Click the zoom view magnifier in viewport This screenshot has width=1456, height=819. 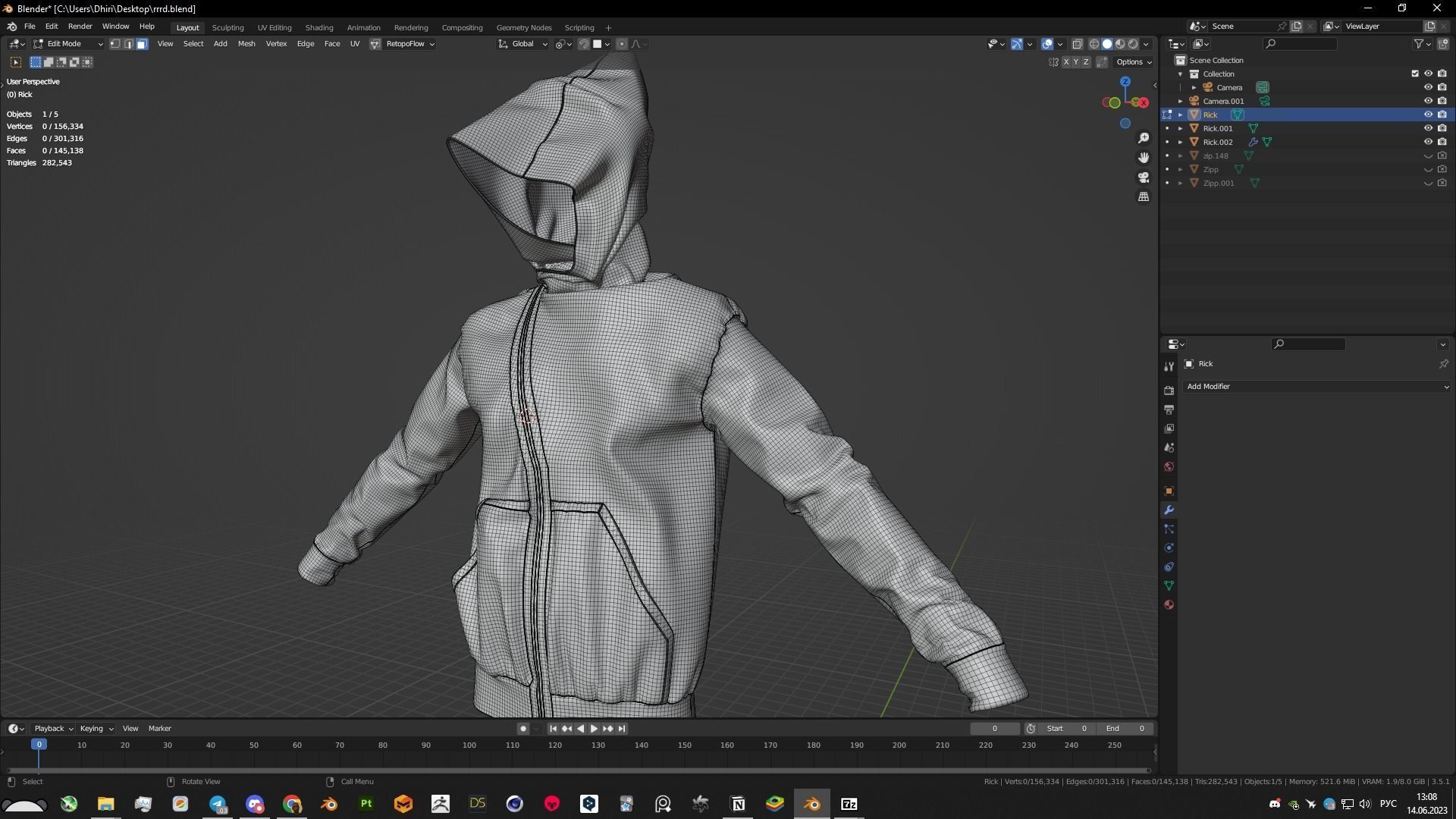[x=1144, y=138]
